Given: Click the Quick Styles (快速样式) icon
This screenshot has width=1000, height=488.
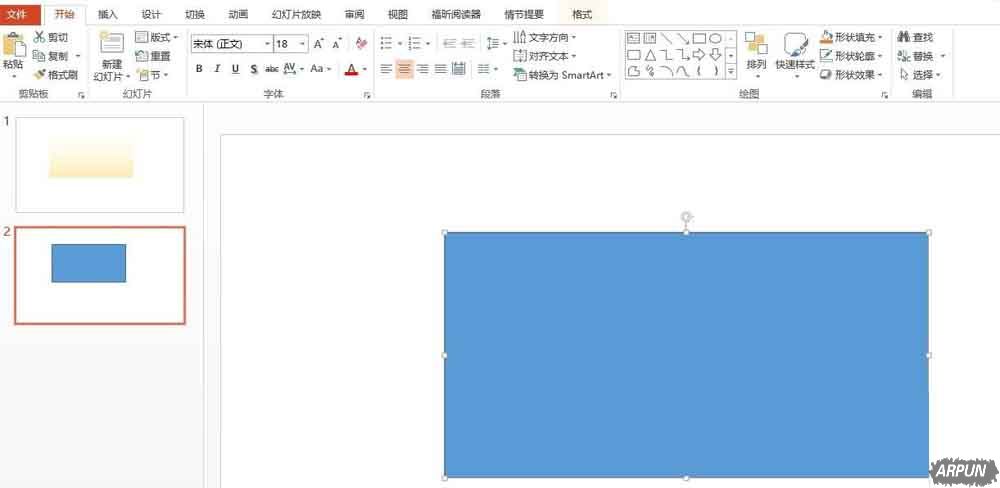Looking at the screenshot, I should click(x=796, y=44).
